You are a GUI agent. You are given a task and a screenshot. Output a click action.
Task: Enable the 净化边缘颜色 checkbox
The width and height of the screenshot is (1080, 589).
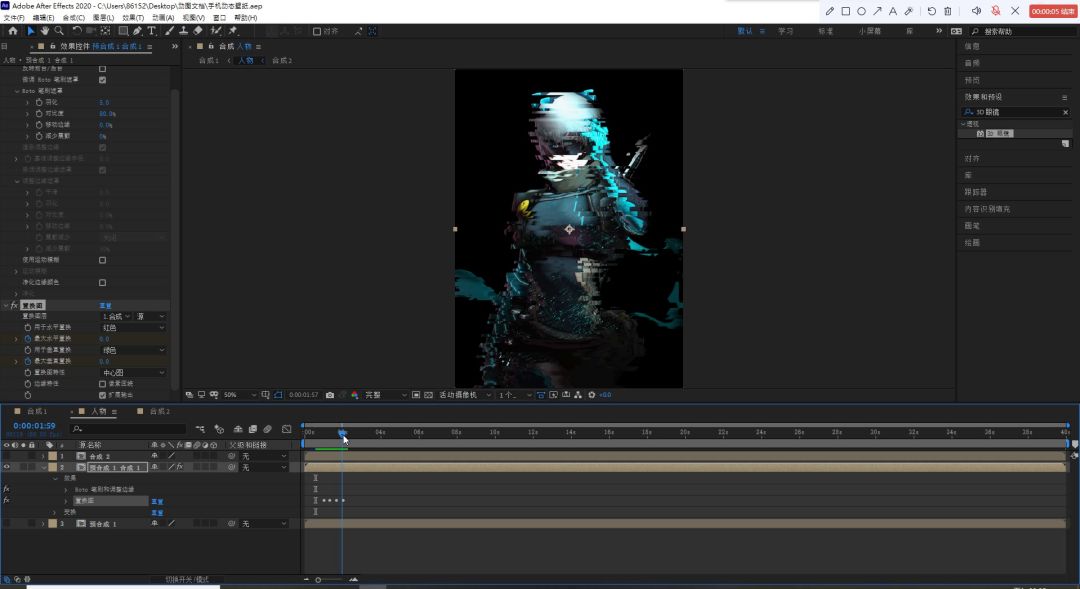tap(103, 282)
